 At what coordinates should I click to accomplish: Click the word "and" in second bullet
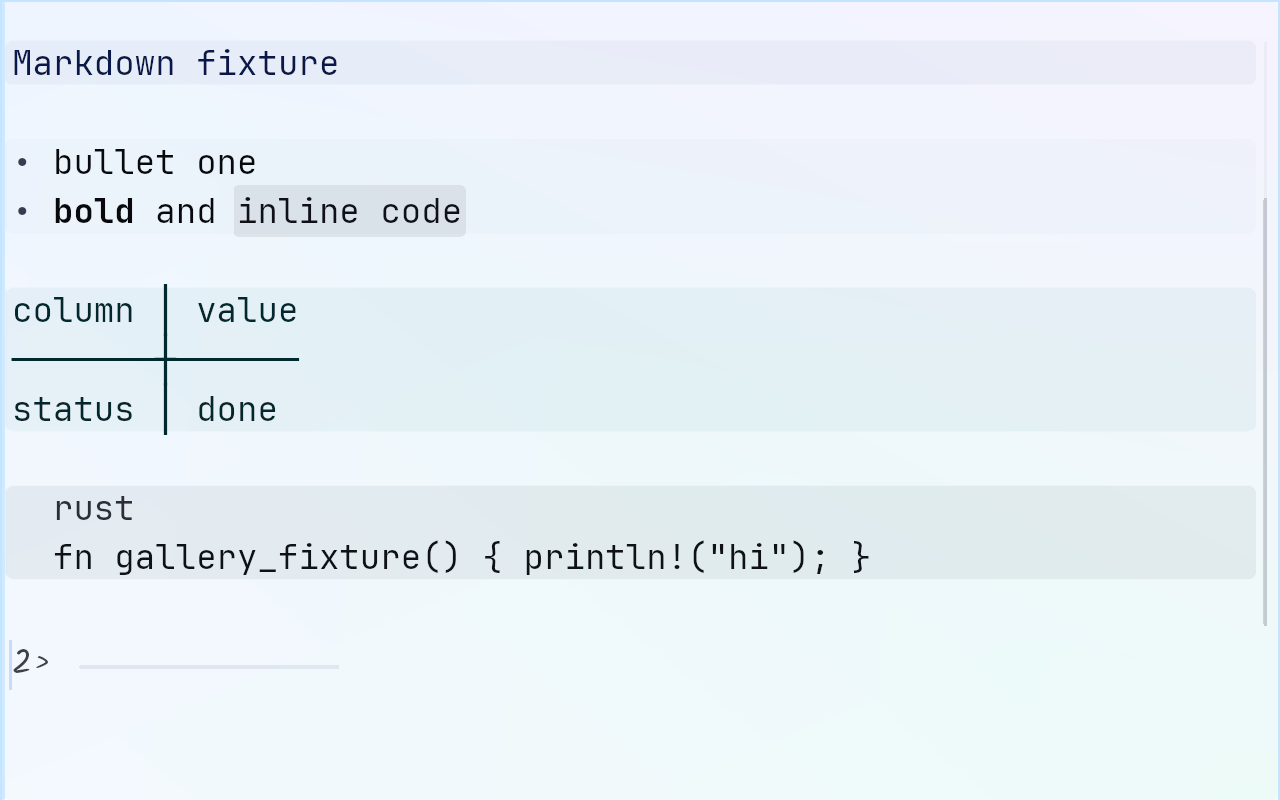point(186,211)
